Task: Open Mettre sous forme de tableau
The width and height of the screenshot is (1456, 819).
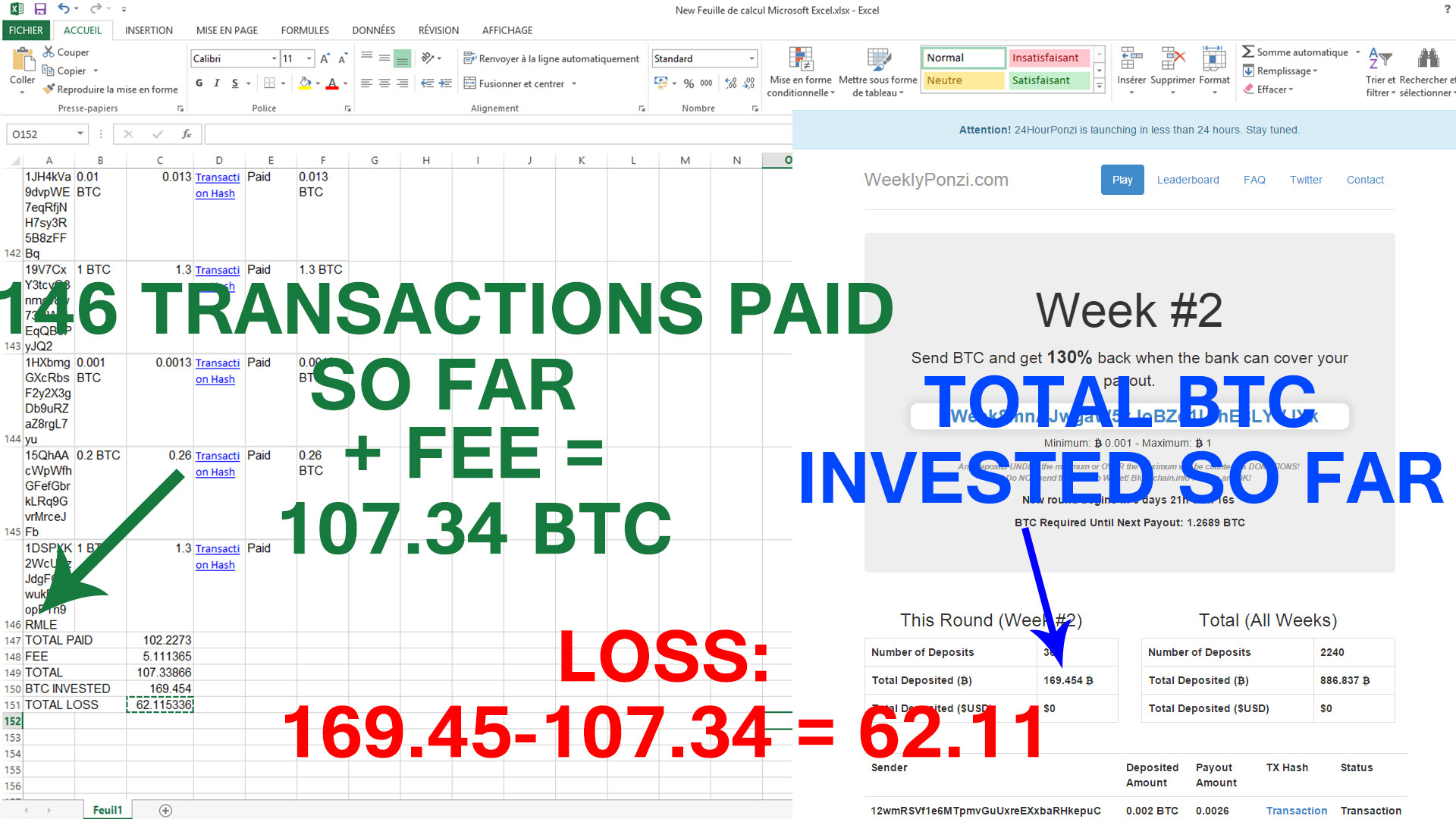Action: click(878, 72)
